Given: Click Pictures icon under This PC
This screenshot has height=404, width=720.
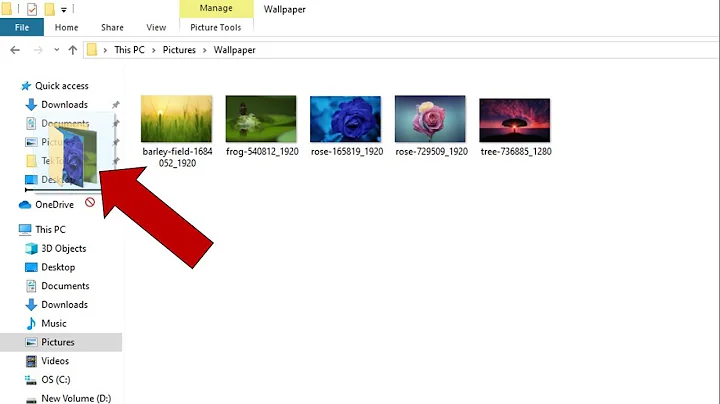Looking at the screenshot, I should (x=31, y=342).
